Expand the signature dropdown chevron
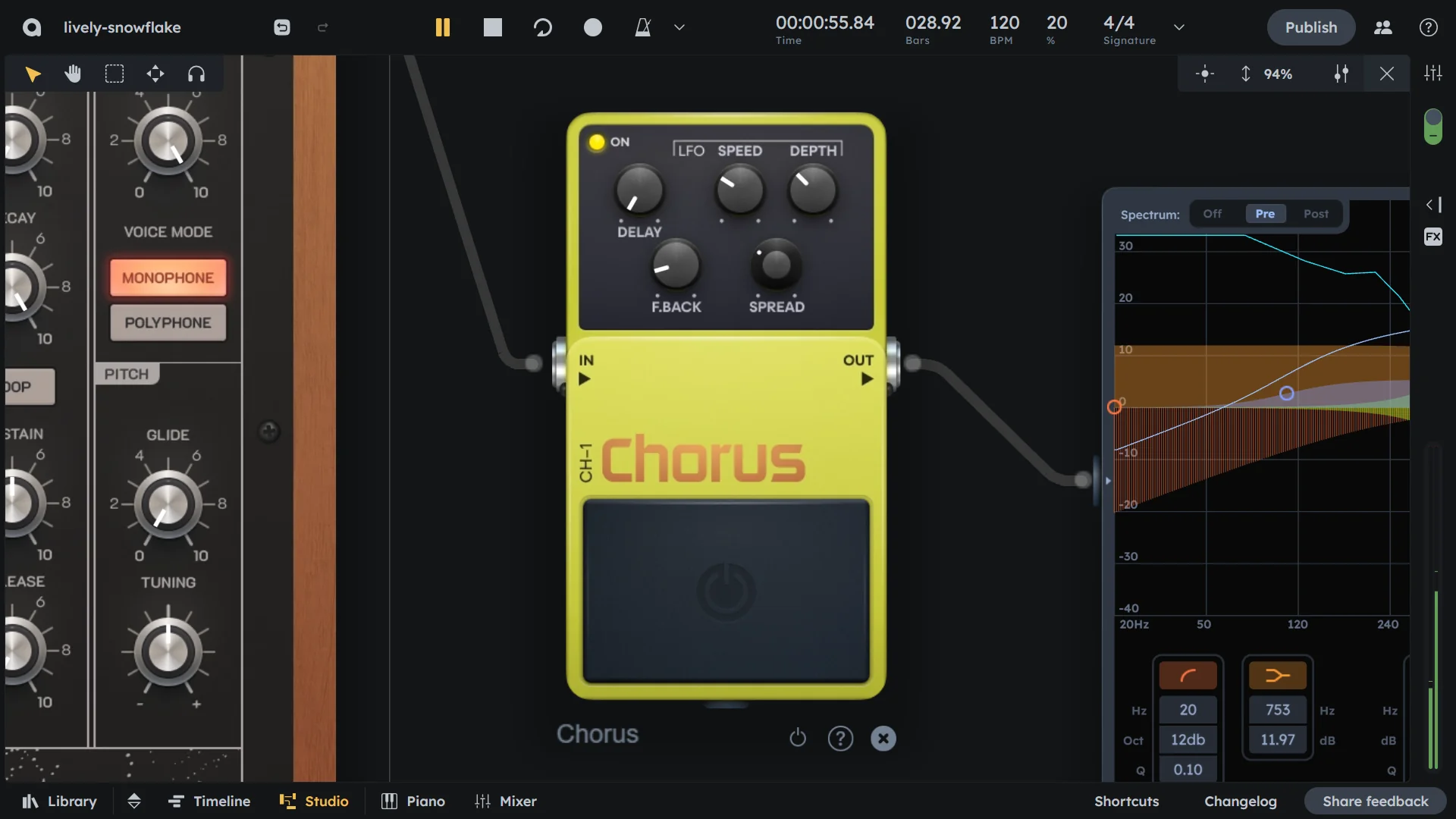The width and height of the screenshot is (1456, 819). click(x=1179, y=27)
